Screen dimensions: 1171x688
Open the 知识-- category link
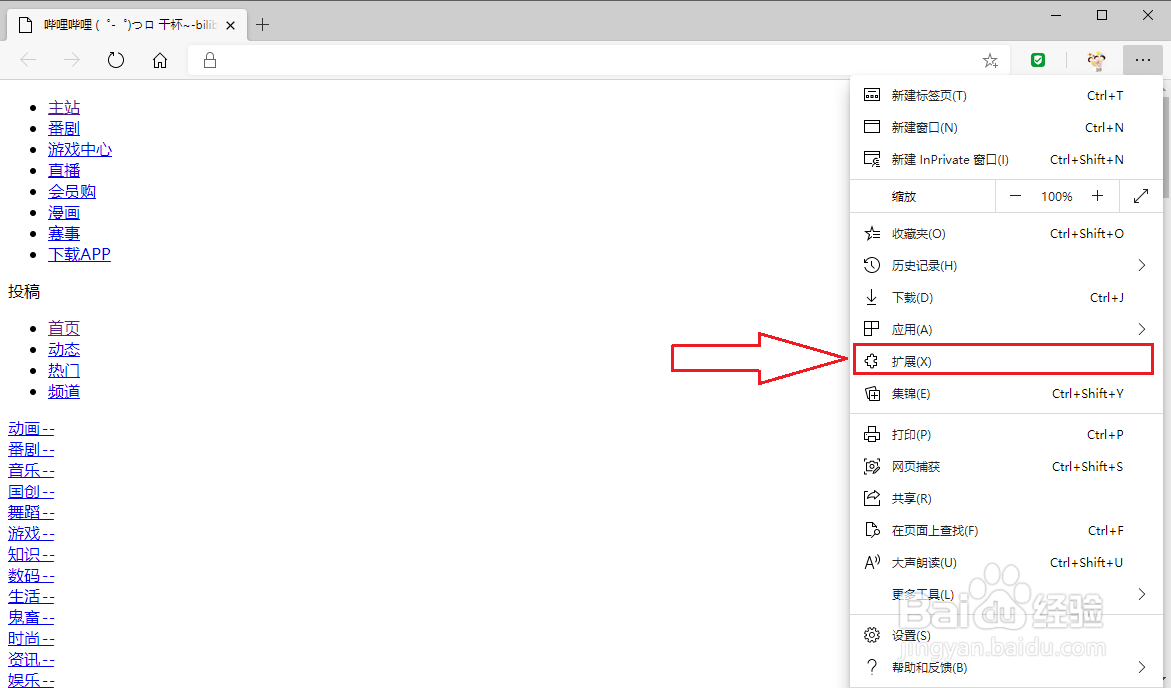(31, 554)
